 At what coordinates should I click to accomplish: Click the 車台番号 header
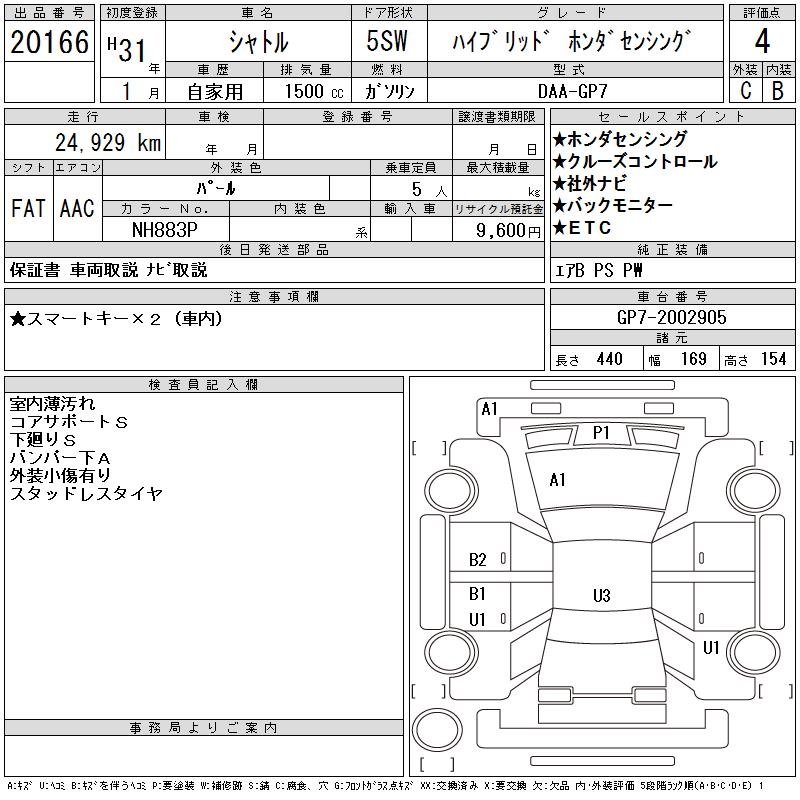click(x=672, y=296)
